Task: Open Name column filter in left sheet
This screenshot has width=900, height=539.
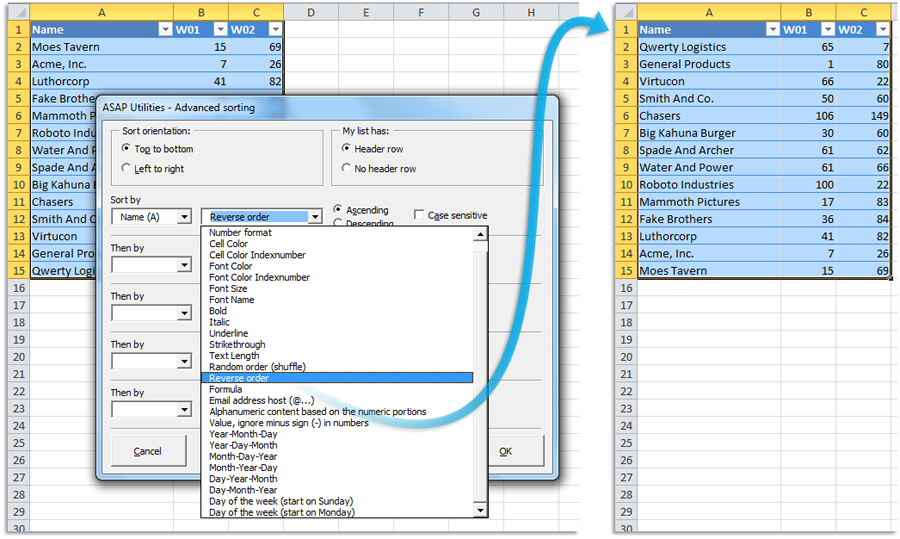Action: tap(165, 30)
